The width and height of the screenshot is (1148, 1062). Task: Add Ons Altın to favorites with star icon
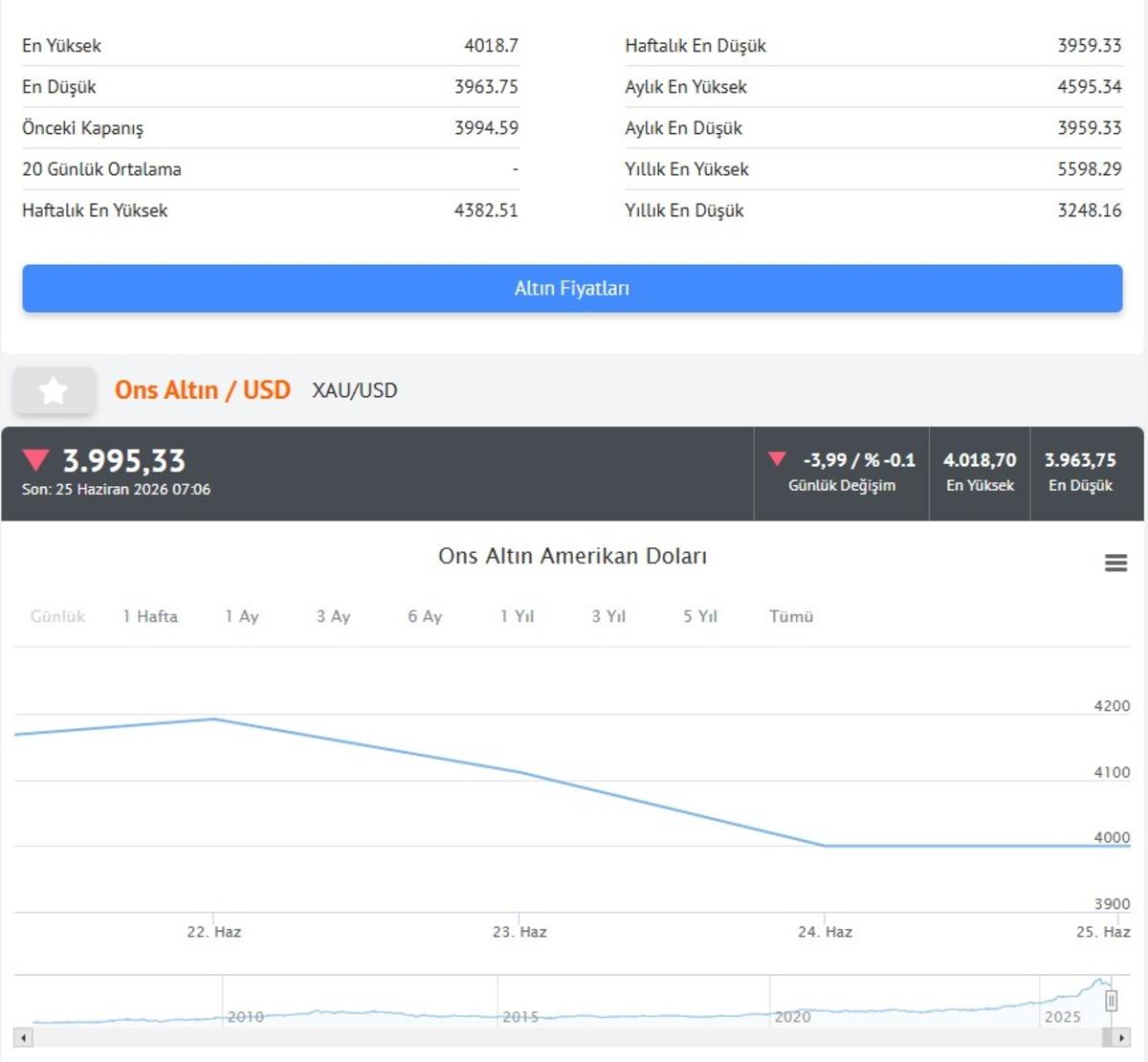pos(54,390)
